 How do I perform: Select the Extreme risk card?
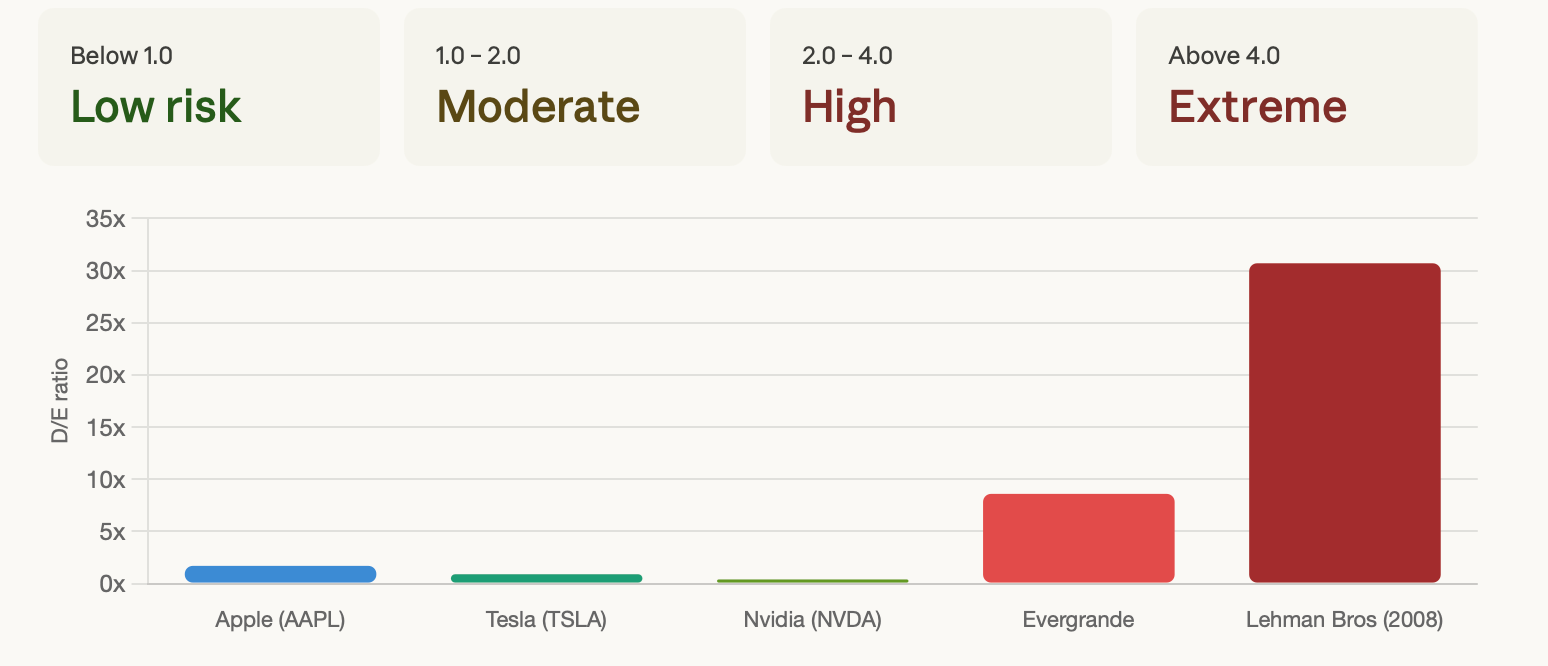click(1307, 87)
